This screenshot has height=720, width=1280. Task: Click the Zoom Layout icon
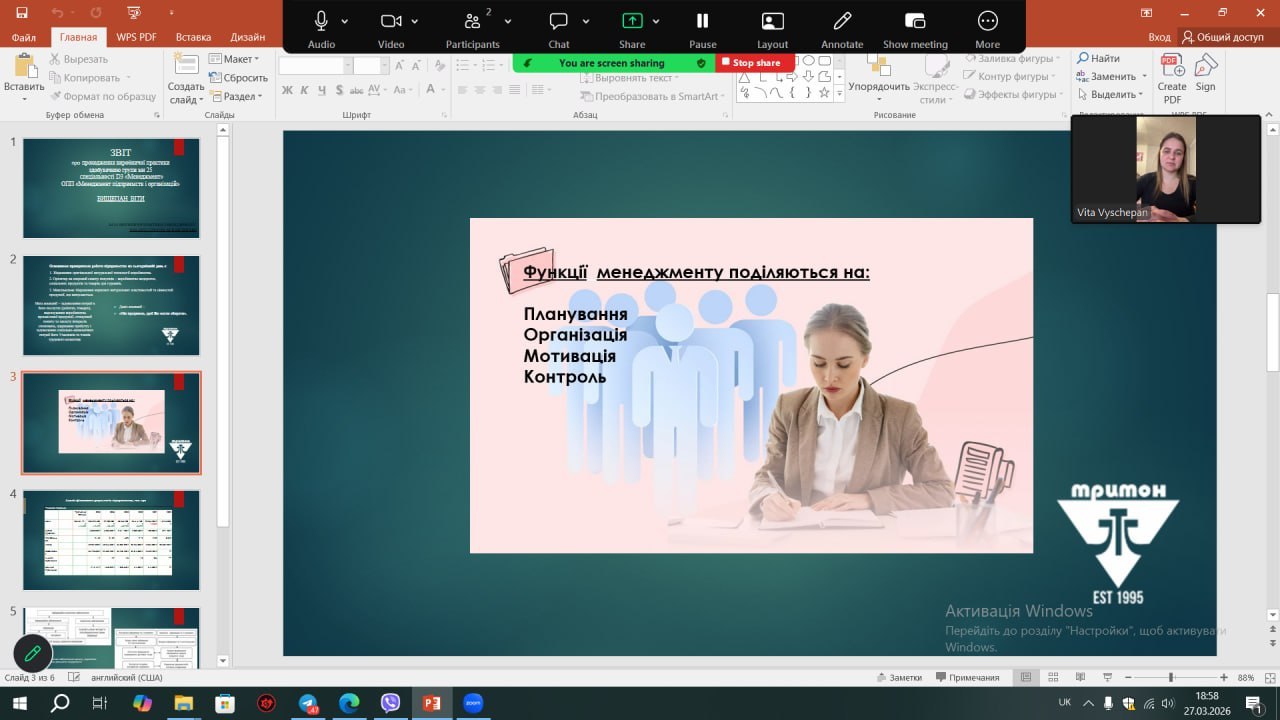772,21
